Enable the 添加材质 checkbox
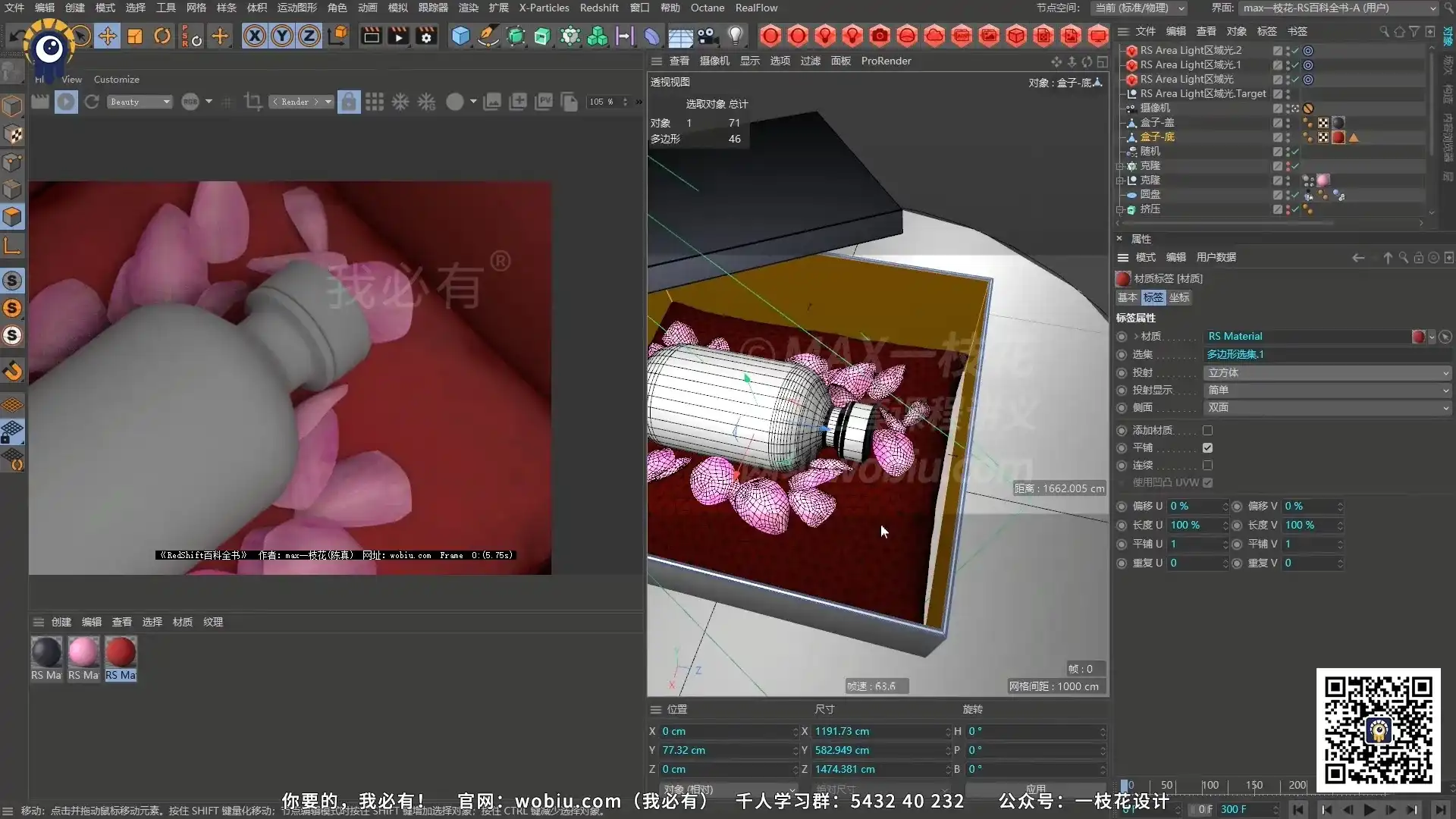This screenshot has height=819, width=1456. coord(1207,430)
